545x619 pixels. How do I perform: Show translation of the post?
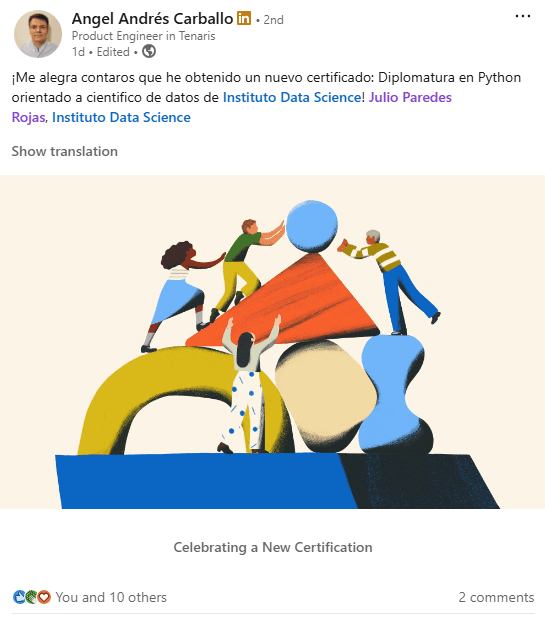pos(64,151)
